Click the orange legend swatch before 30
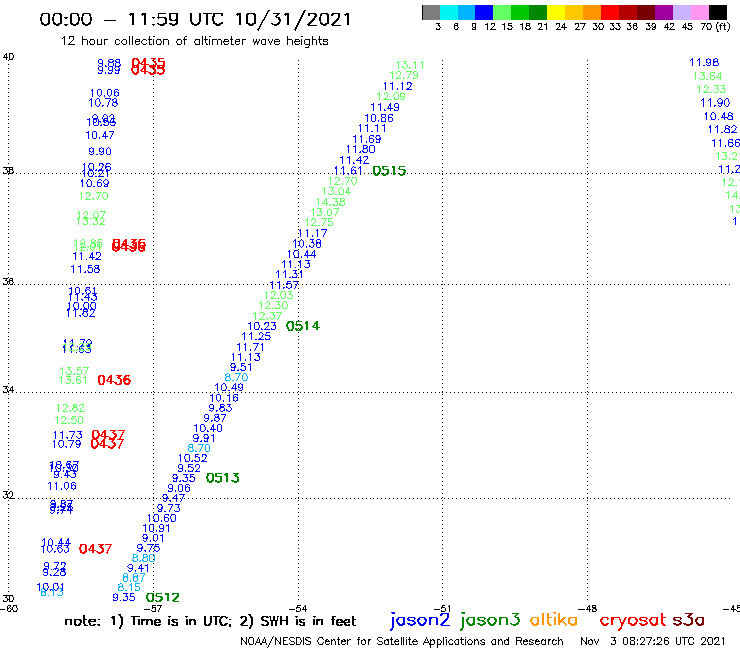This screenshot has height=650, width=740. point(592,12)
